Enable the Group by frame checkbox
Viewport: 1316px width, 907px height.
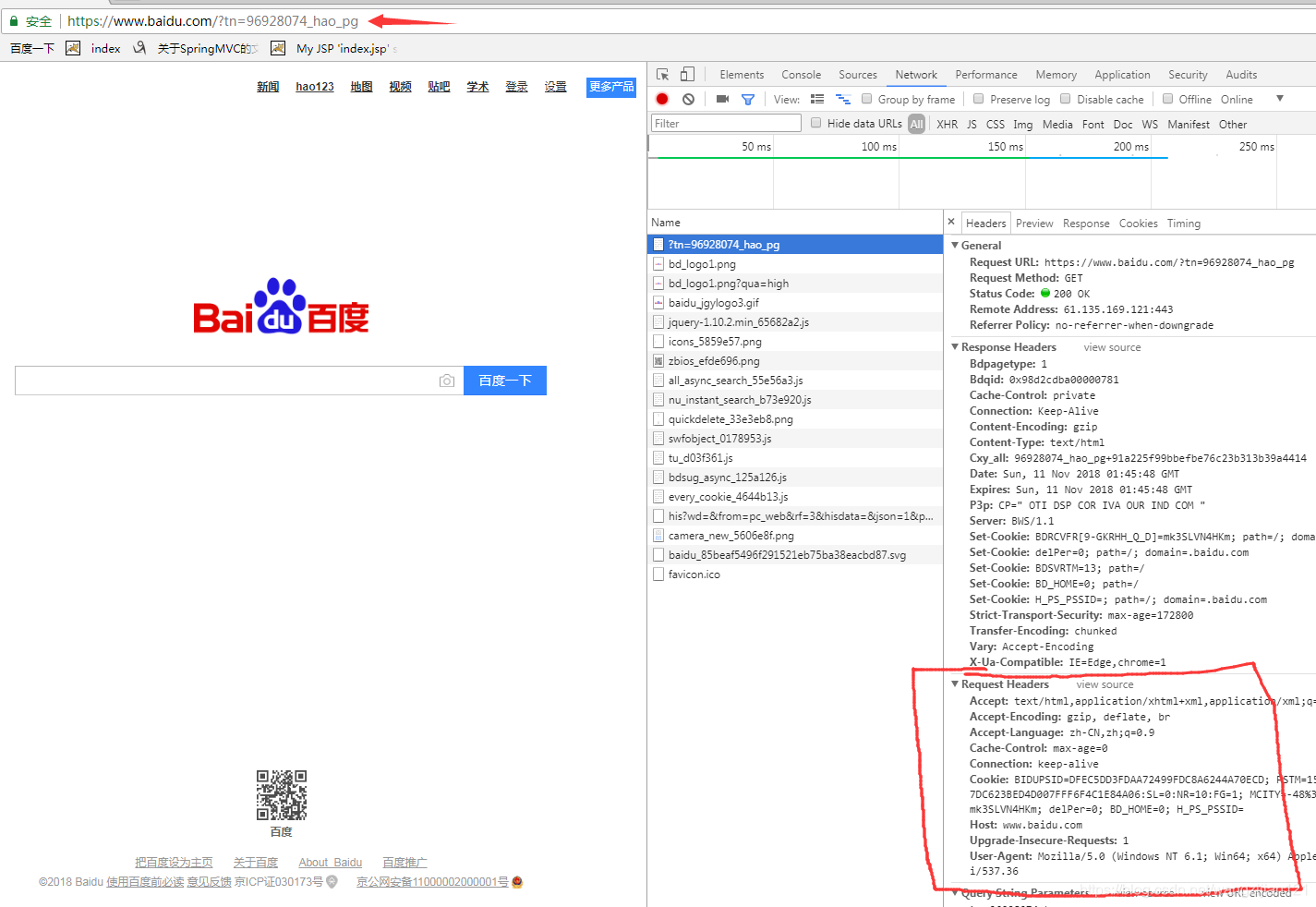tap(866, 99)
